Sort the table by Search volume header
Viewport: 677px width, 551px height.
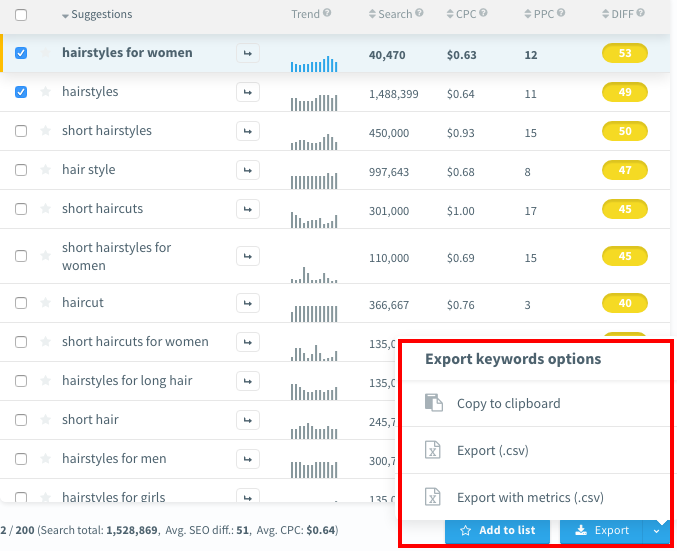(395, 14)
